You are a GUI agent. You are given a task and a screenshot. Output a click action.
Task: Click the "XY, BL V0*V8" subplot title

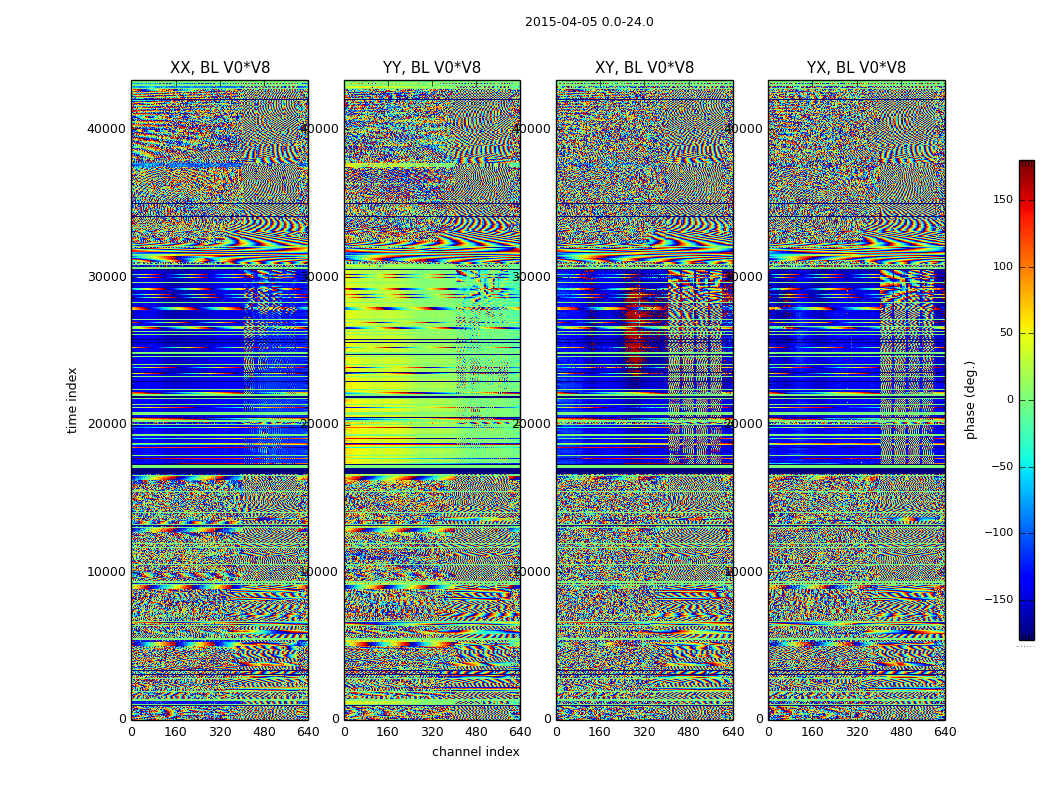(x=644, y=68)
